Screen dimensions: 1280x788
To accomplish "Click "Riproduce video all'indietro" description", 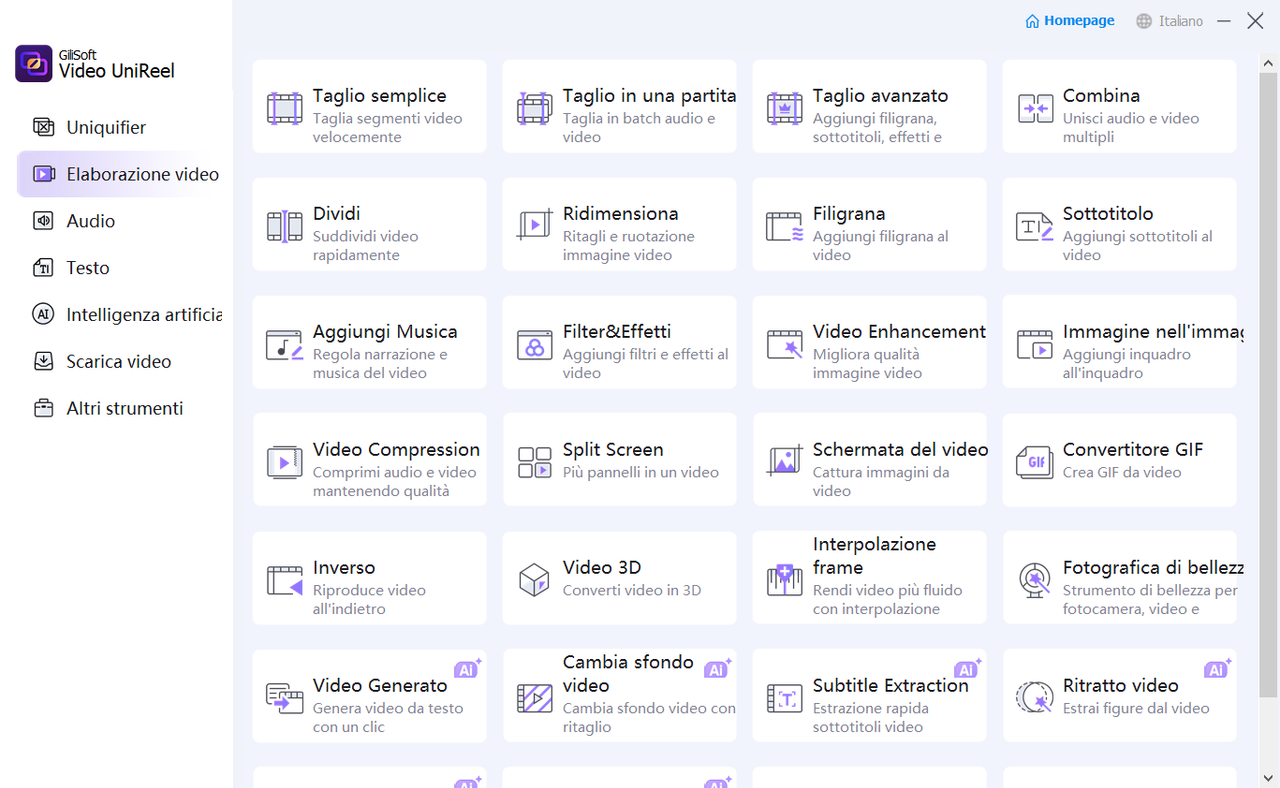I will [x=369, y=600].
